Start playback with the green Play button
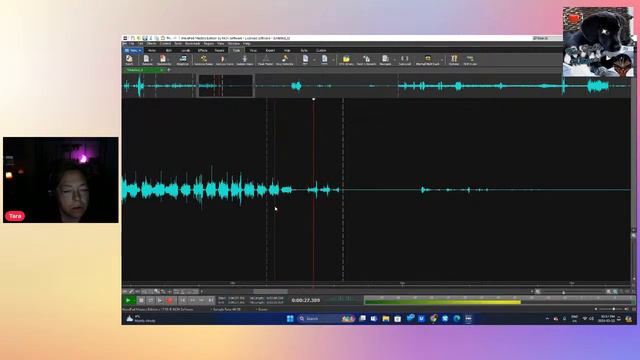This screenshot has height=360, width=640. coord(128,300)
